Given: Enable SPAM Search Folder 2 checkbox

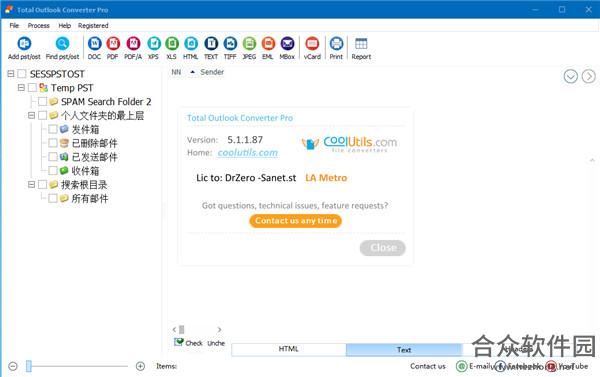Looking at the screenshot, I should tap(43, 101).
